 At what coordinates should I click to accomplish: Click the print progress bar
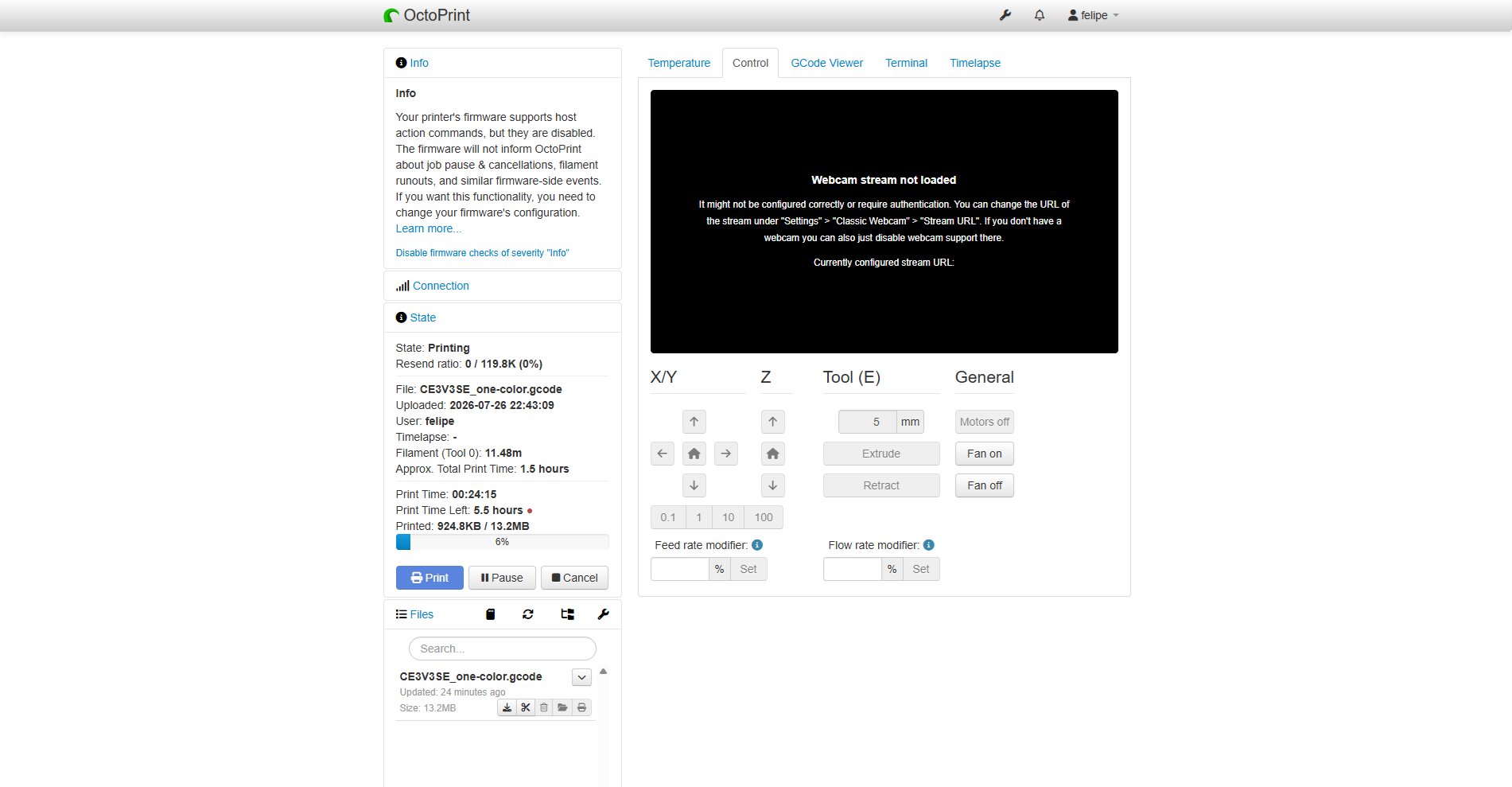(x=502, y=542)
